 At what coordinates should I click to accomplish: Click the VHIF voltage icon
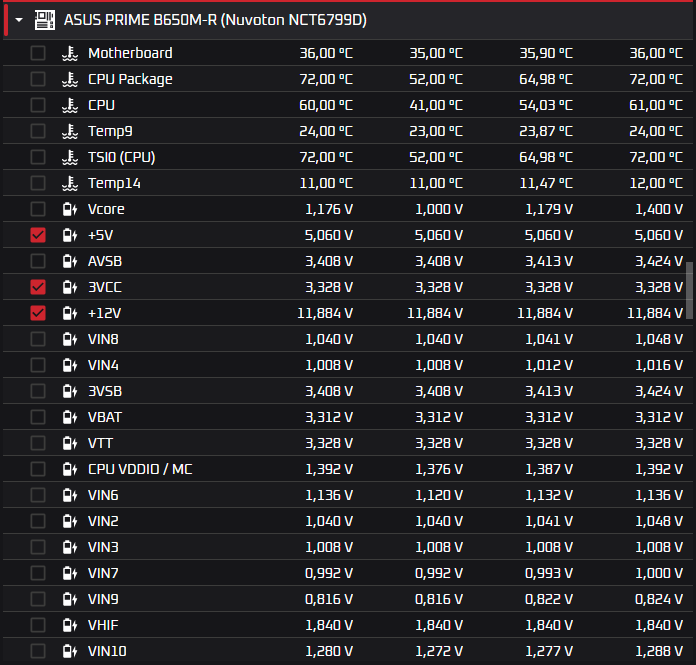pos(70,625)
